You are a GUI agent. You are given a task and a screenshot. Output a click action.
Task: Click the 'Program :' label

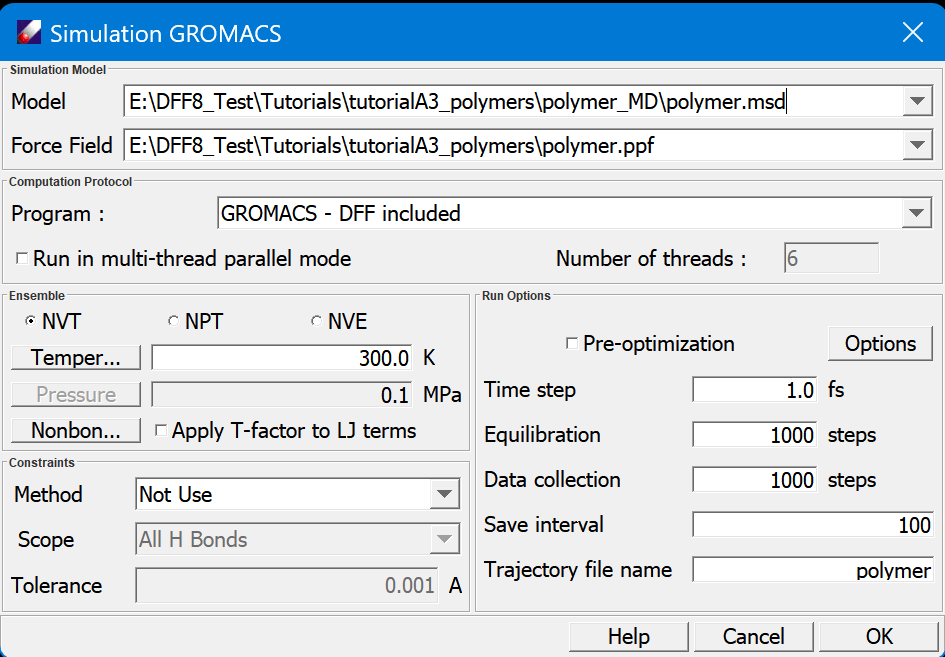point(58,214)
